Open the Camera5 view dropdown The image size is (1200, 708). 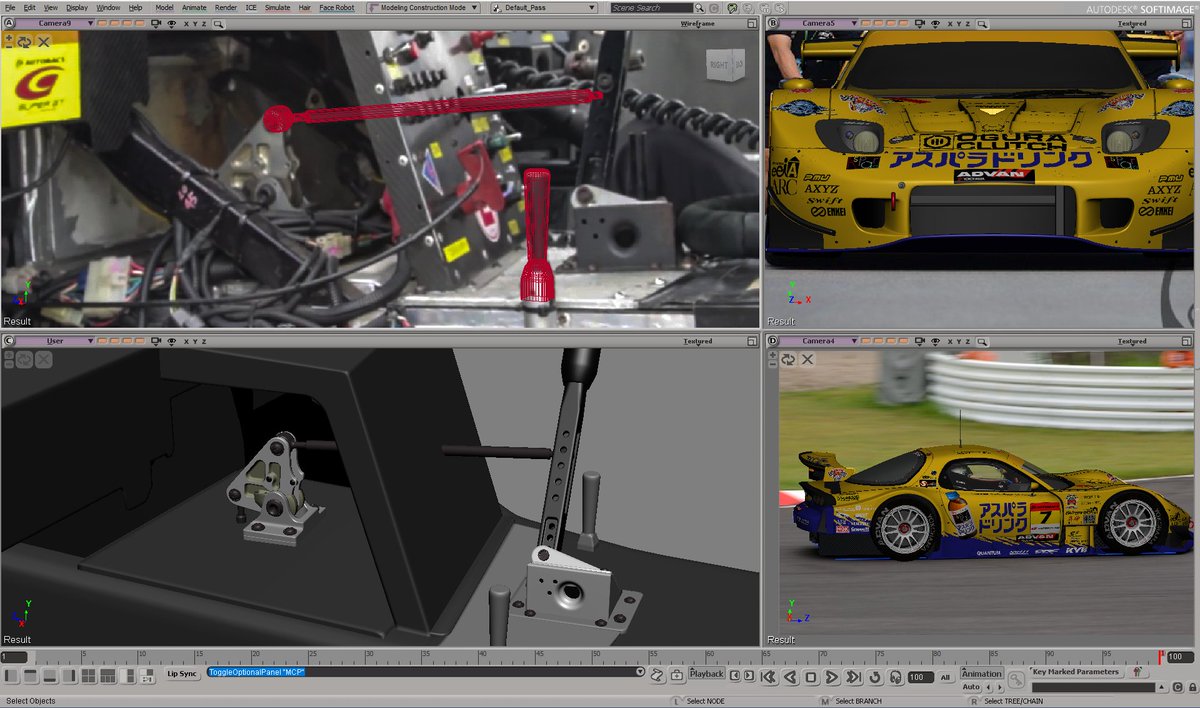819,23
